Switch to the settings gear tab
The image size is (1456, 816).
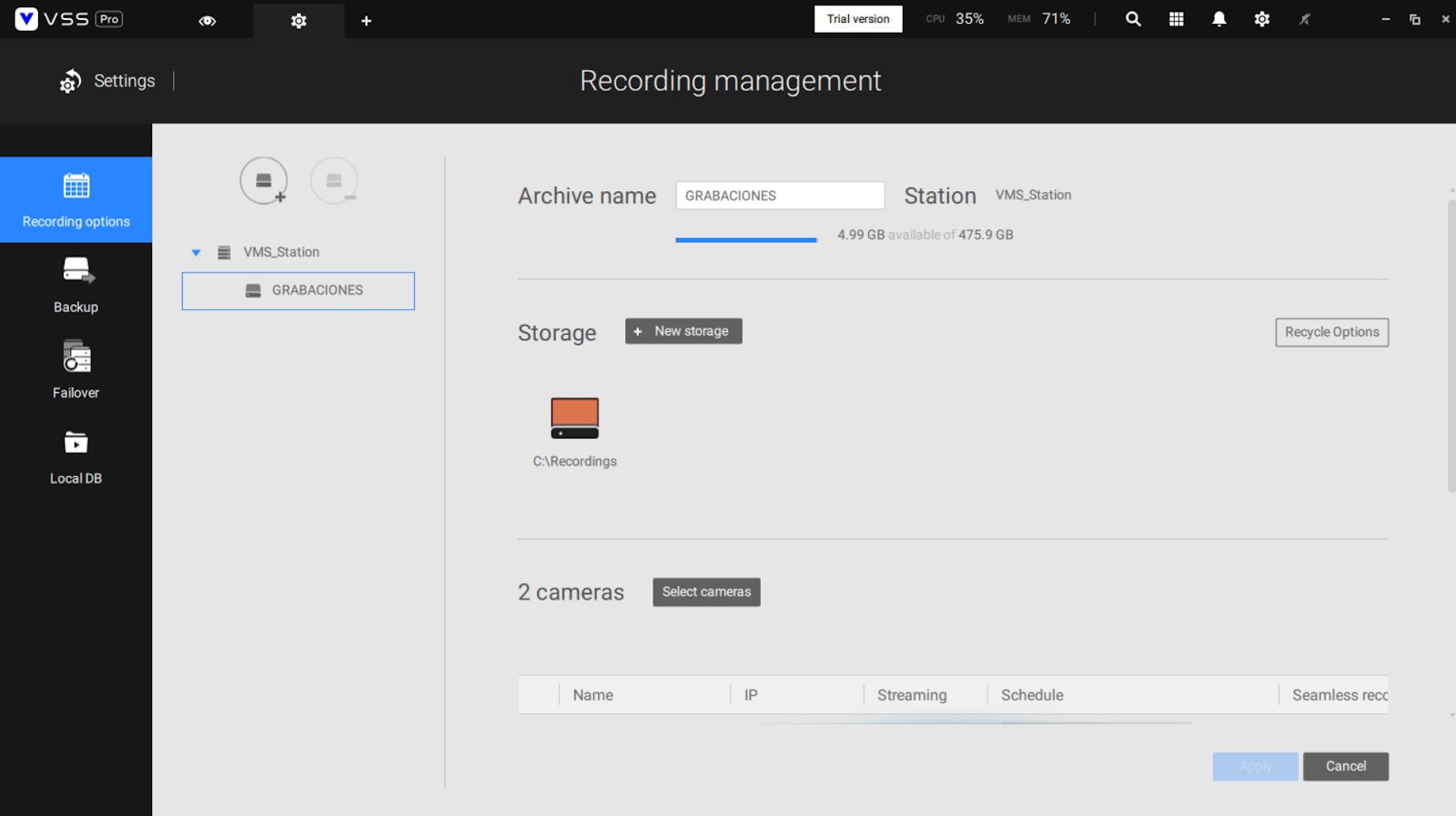[298, 21]
